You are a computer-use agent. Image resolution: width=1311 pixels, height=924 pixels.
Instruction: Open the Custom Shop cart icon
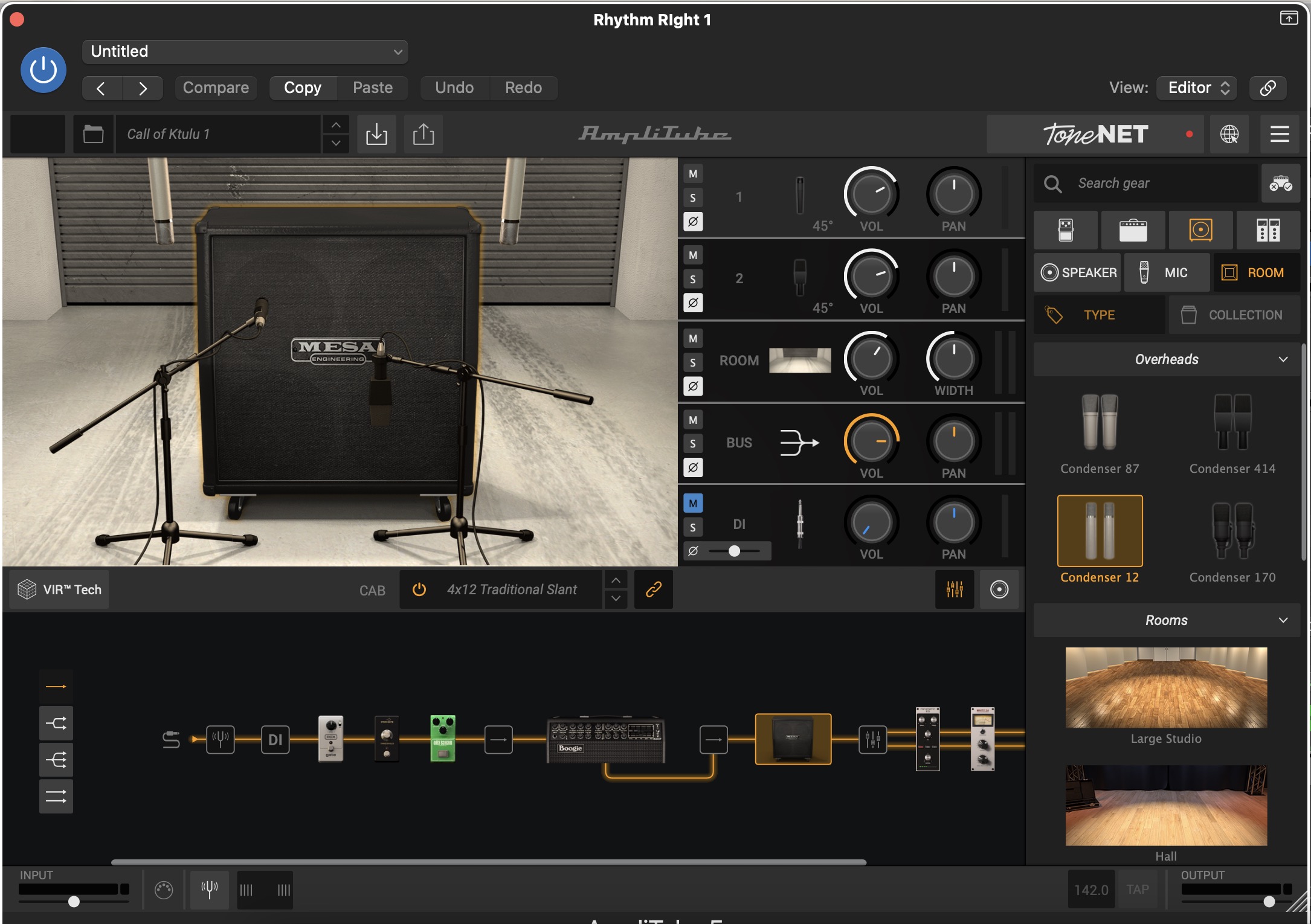[1280, 184]
